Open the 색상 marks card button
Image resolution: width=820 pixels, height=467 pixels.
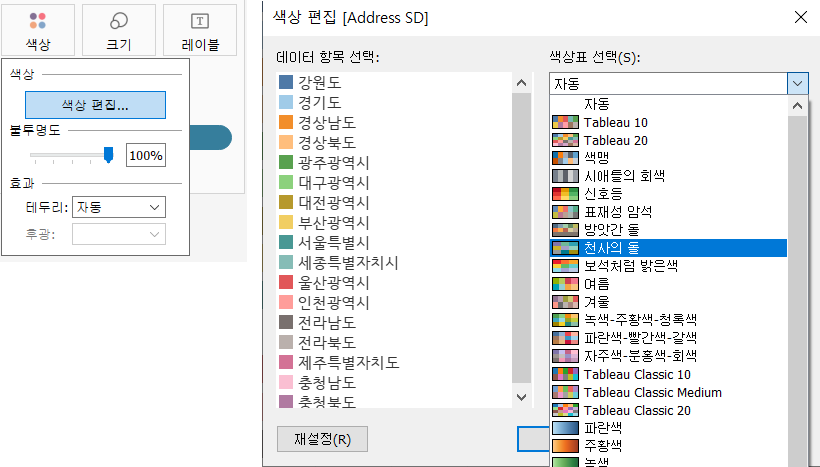38,30
